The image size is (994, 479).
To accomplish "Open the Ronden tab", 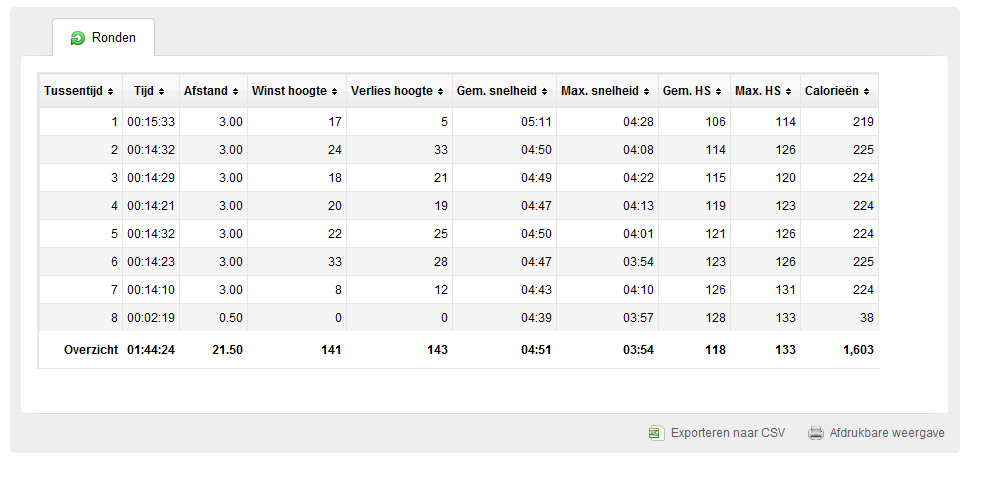I will (103, 38).
